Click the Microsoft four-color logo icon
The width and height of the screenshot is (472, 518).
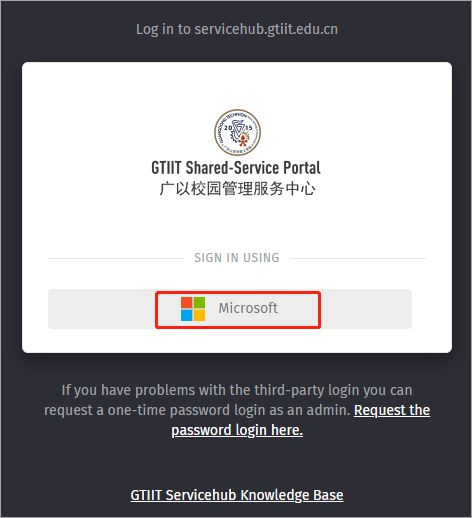coord(193,309)
